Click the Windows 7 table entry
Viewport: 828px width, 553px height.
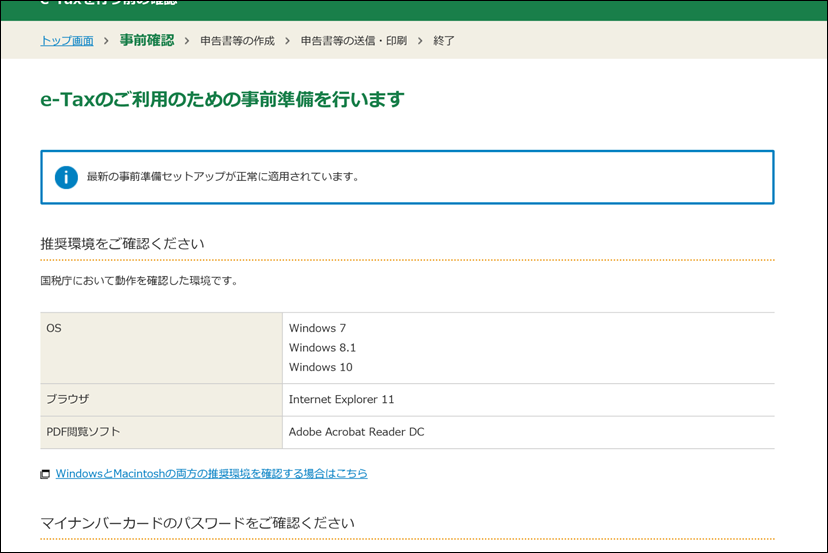pyautogui.click(x=317, y=328)
